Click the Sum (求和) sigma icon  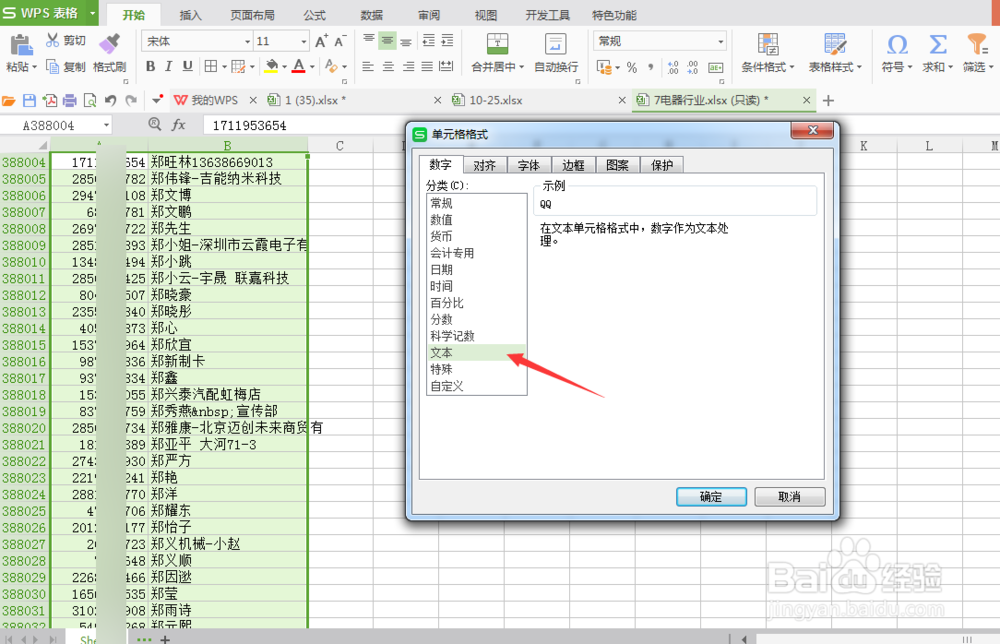point(938,44)
